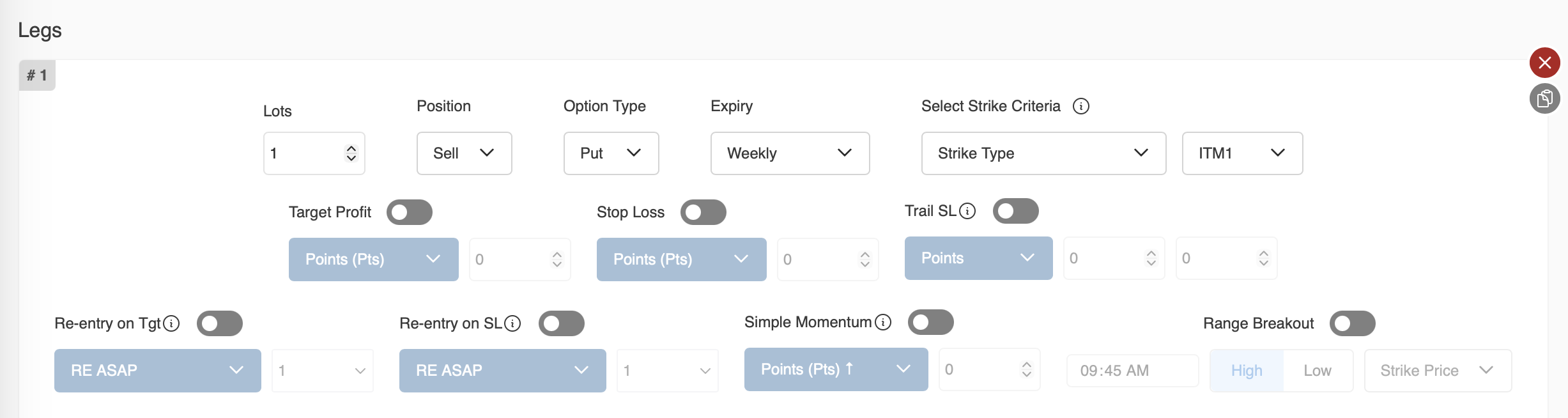Select High range breakout option

tap(1247, 371)
